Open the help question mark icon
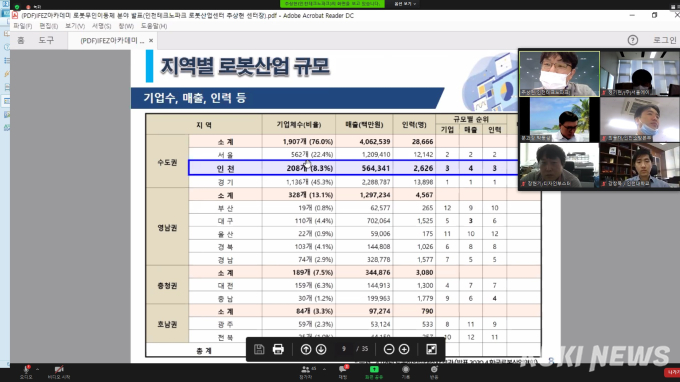The image size is (680, 382). [633, 40]
